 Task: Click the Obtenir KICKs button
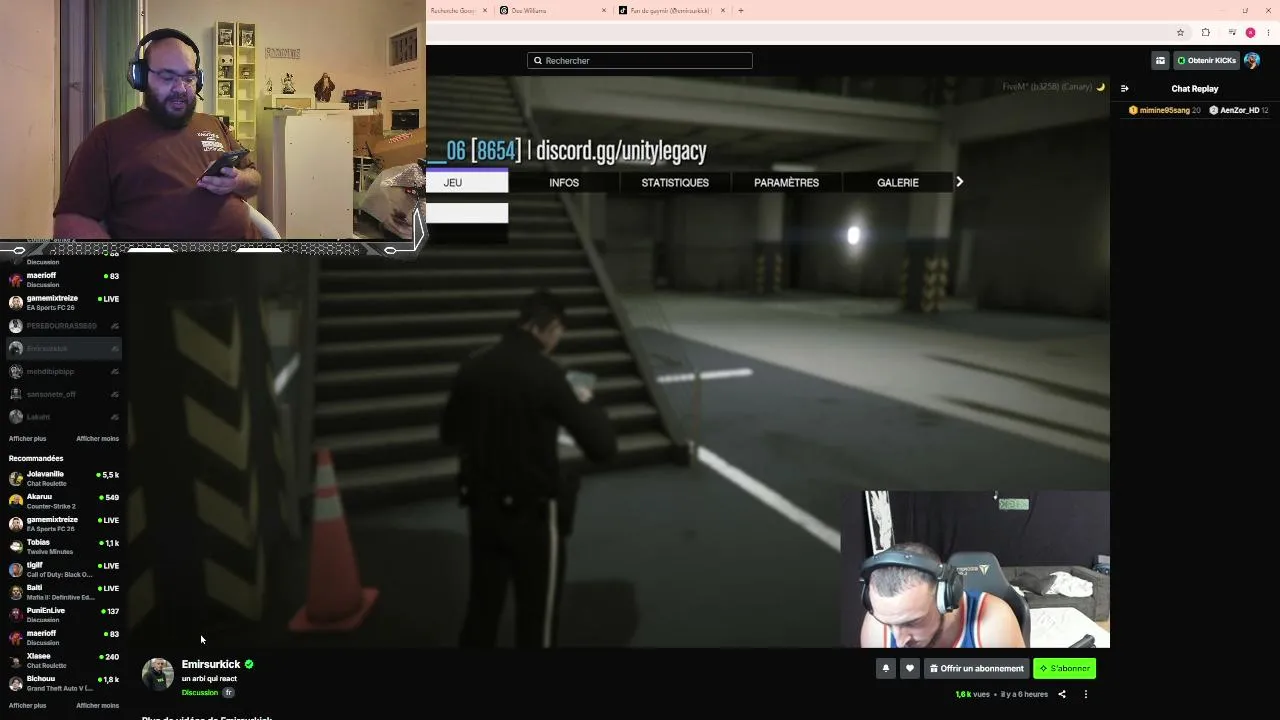pyautogui.click(x=1206, y=60)
